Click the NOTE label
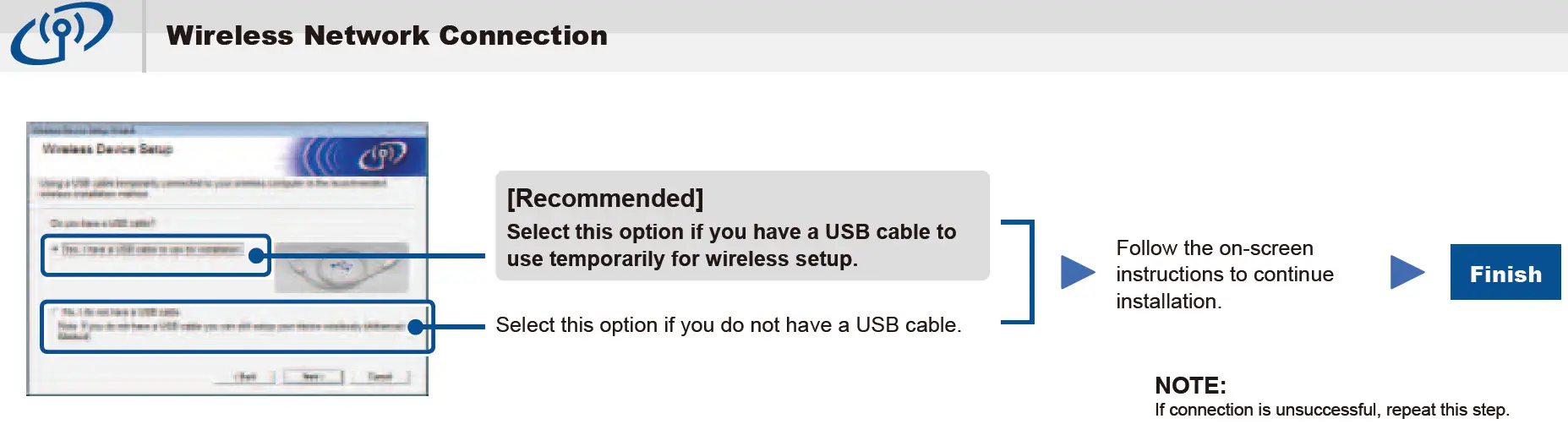This screenshot has width=1568, height=424. tap(1189, 385)
